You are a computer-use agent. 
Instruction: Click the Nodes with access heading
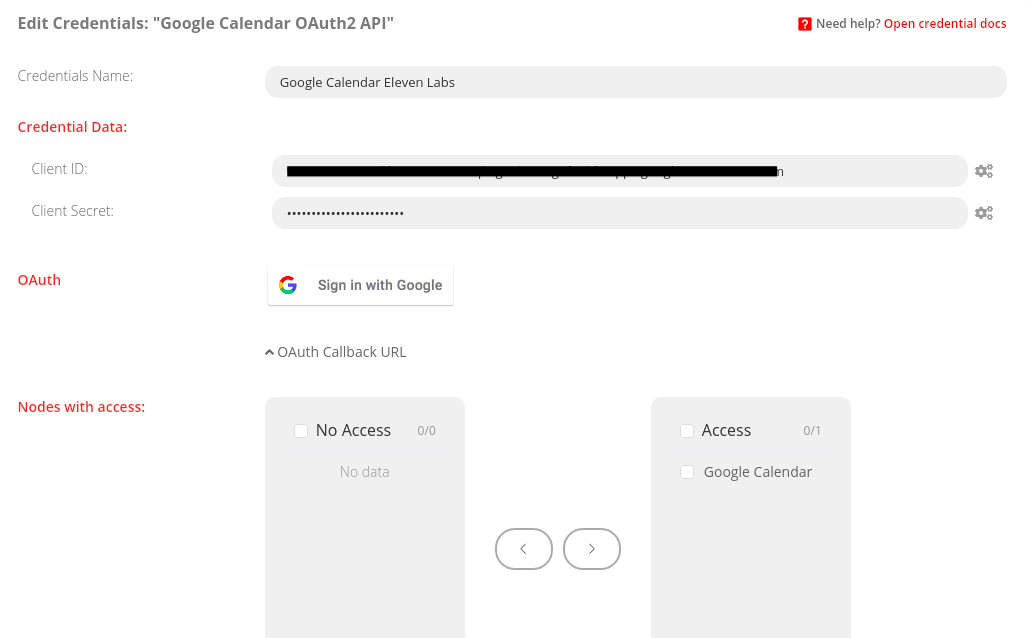pos(81,407)
